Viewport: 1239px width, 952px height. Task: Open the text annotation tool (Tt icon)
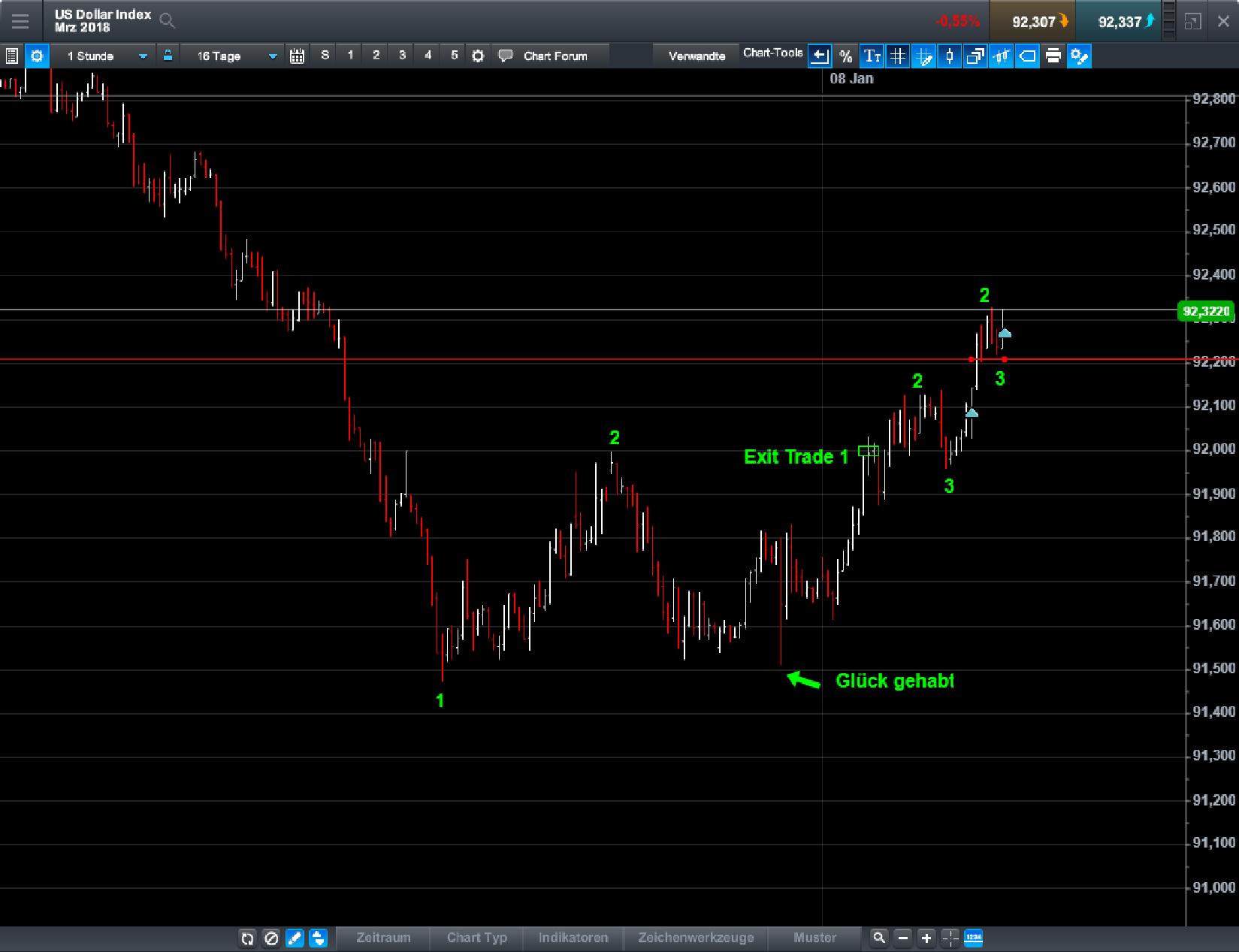pyautogui.click(x=872, y=56)
